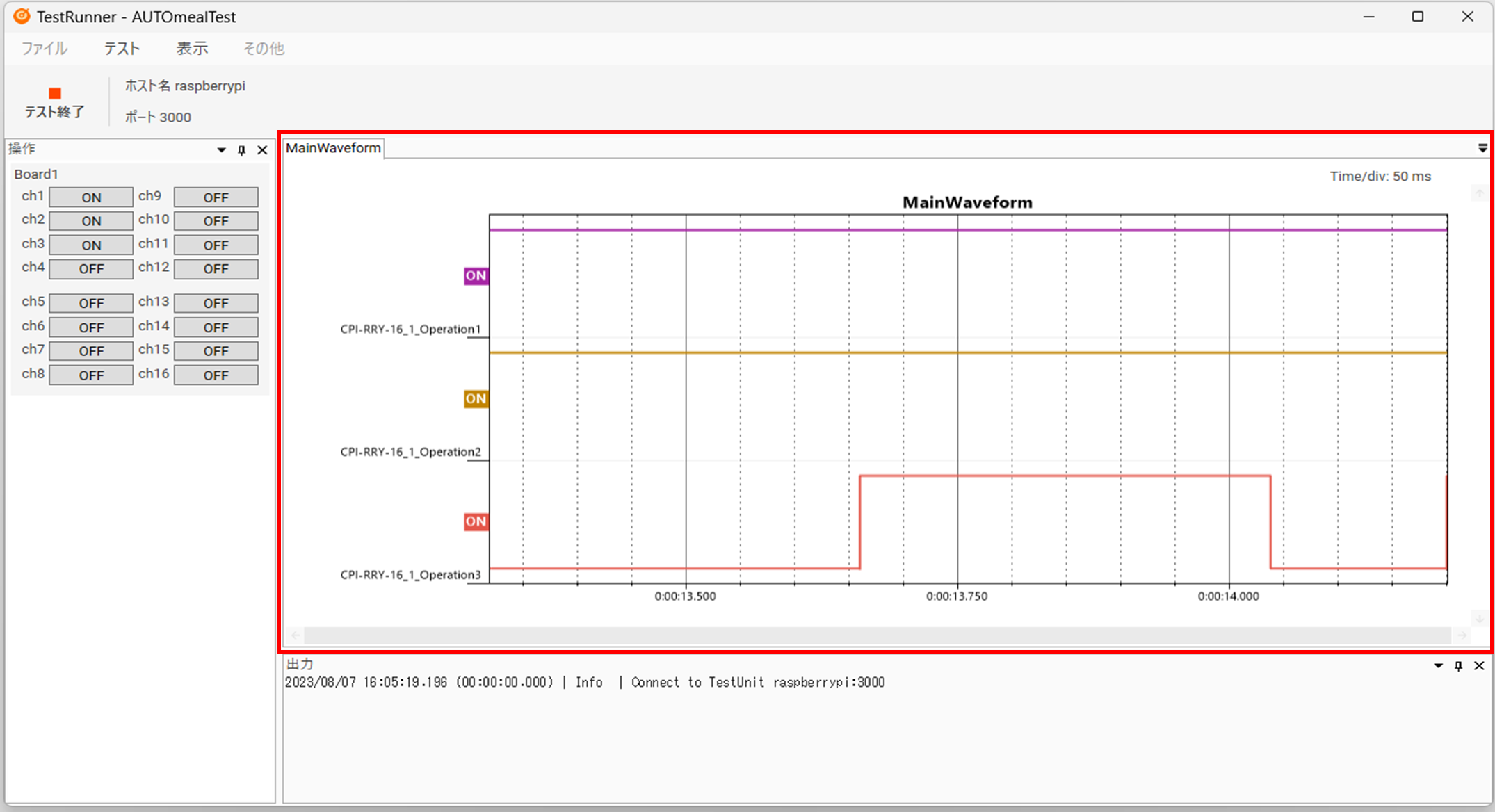
Task: Toggle ch4 relay currently OFF
Action: pyautogui.click(x=91, y=269)
